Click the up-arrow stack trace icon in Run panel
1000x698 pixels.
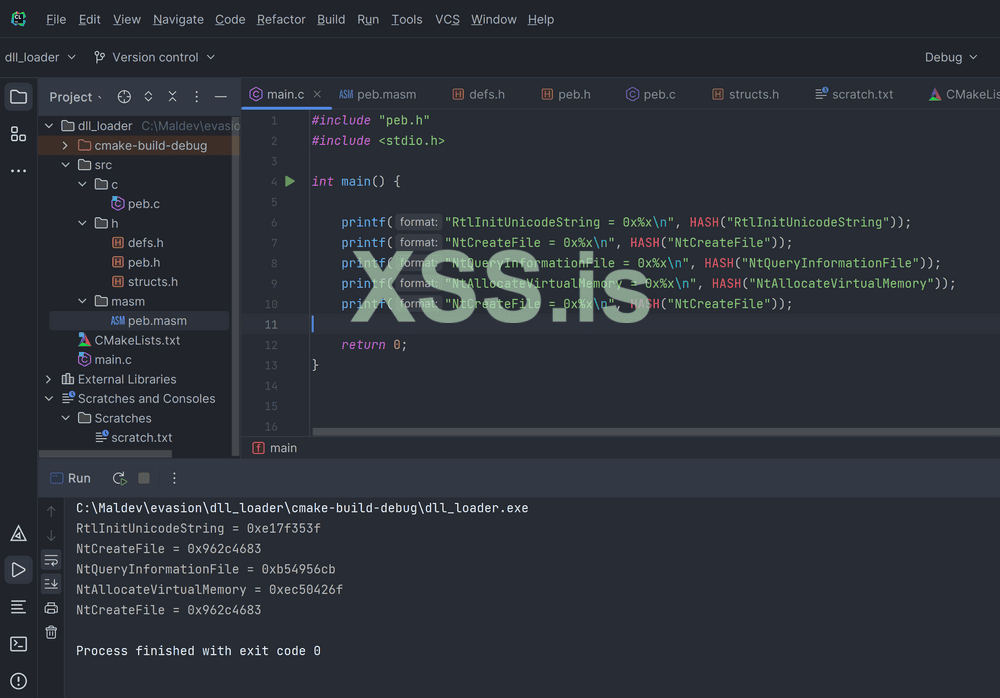[x=51, y=511]
